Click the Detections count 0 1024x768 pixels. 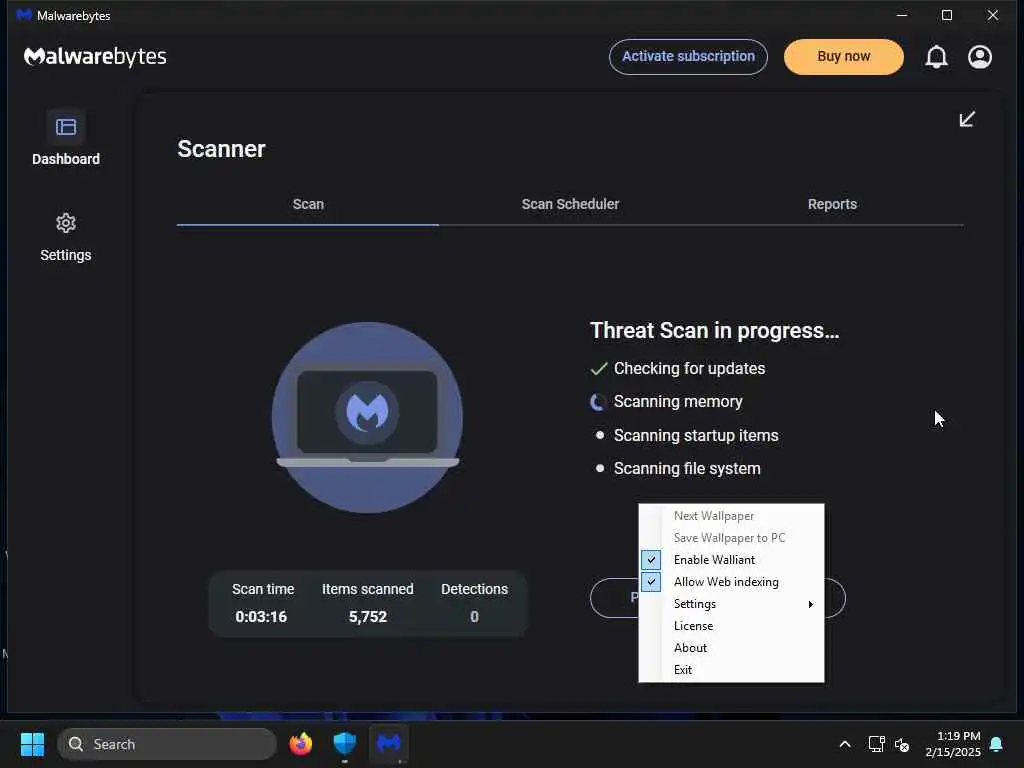[475, 617]
